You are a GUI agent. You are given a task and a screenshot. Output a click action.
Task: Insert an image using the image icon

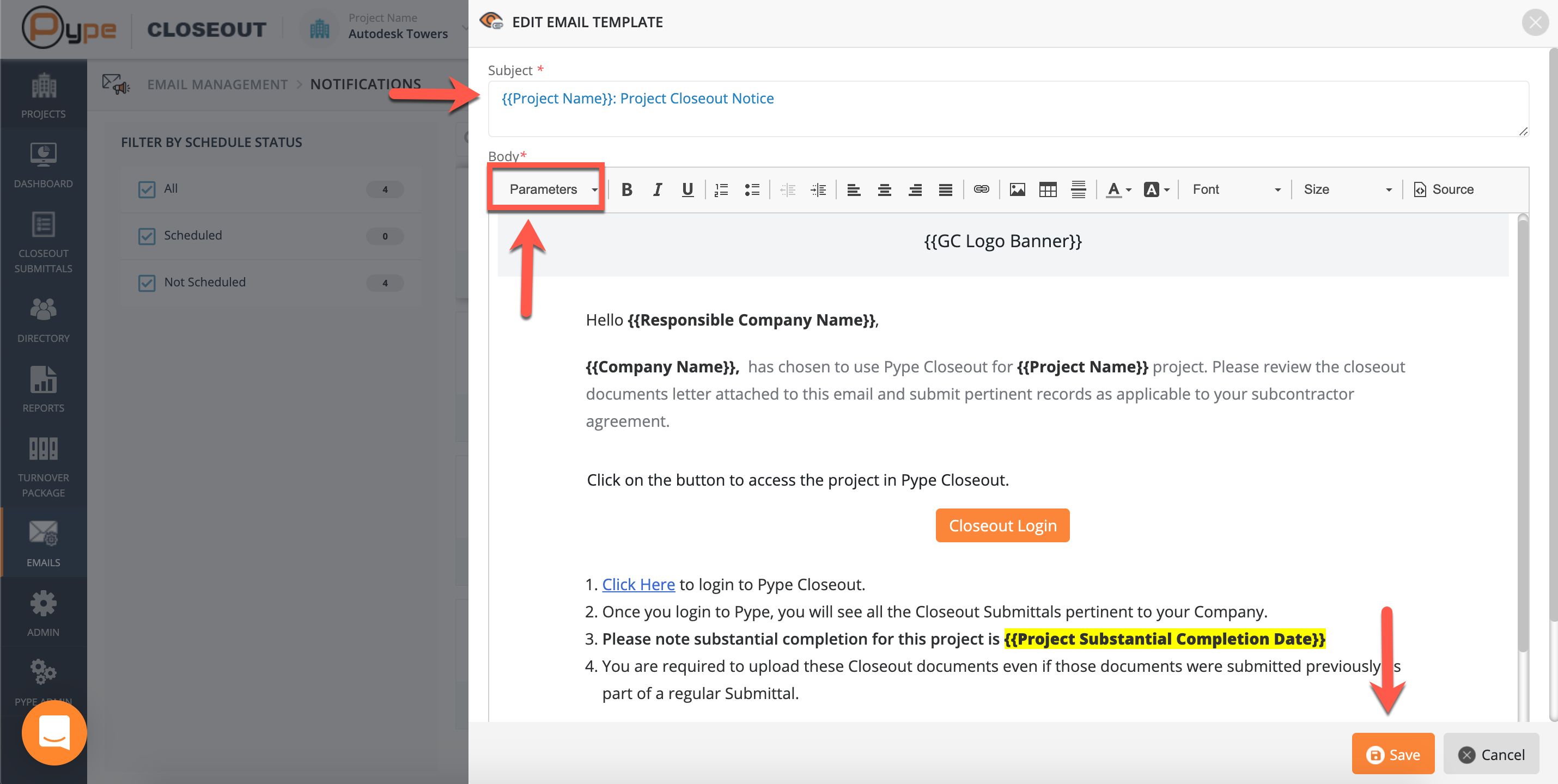tap(1017, 190)
